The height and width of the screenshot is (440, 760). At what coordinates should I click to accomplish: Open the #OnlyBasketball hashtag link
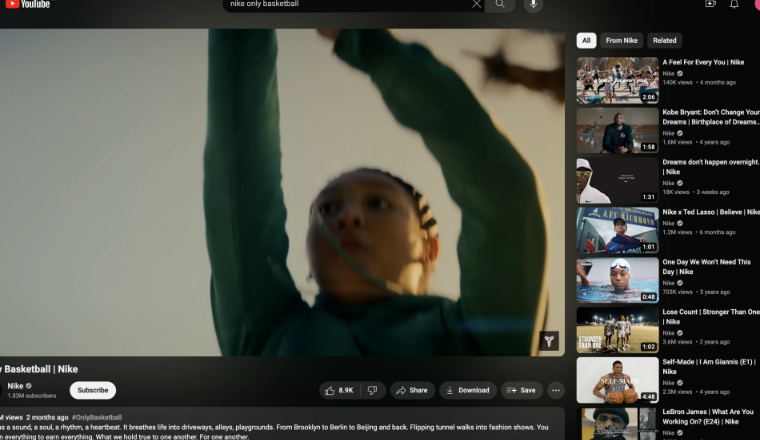97,417
